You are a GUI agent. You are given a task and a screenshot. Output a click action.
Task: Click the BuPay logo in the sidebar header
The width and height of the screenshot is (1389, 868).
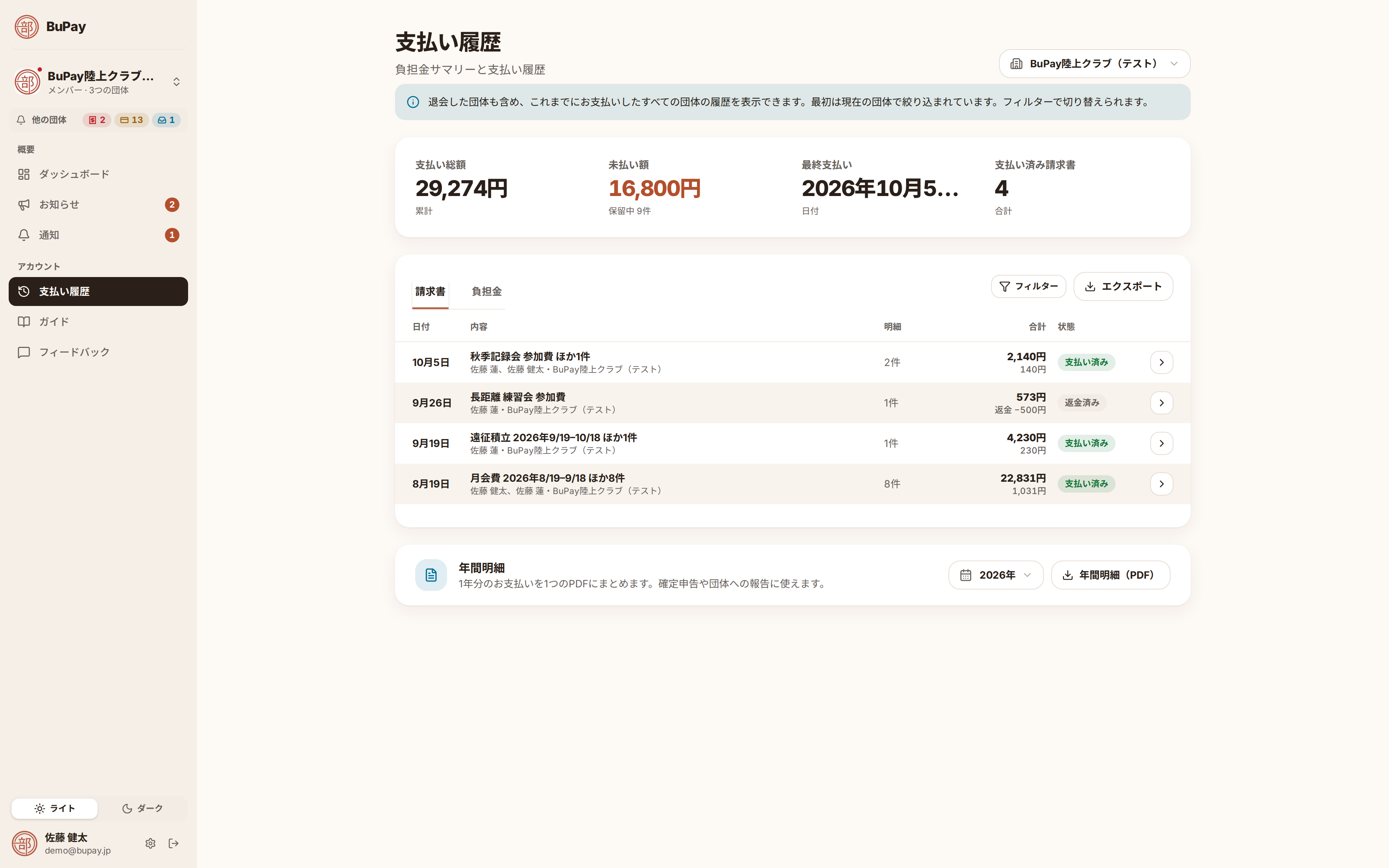coord(26,26)
